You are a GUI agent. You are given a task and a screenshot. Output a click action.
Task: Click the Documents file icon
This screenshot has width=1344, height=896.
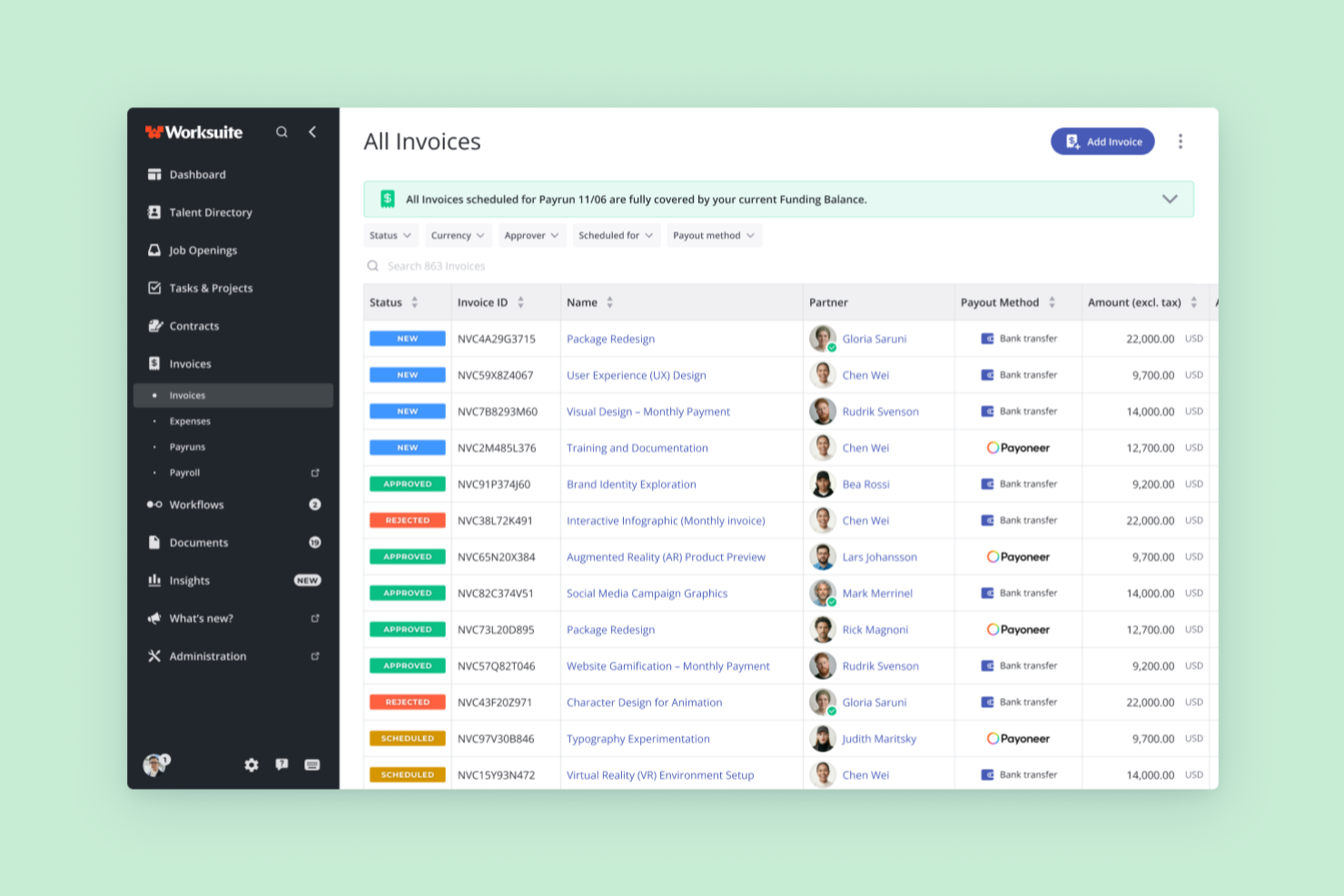[154, 542]
